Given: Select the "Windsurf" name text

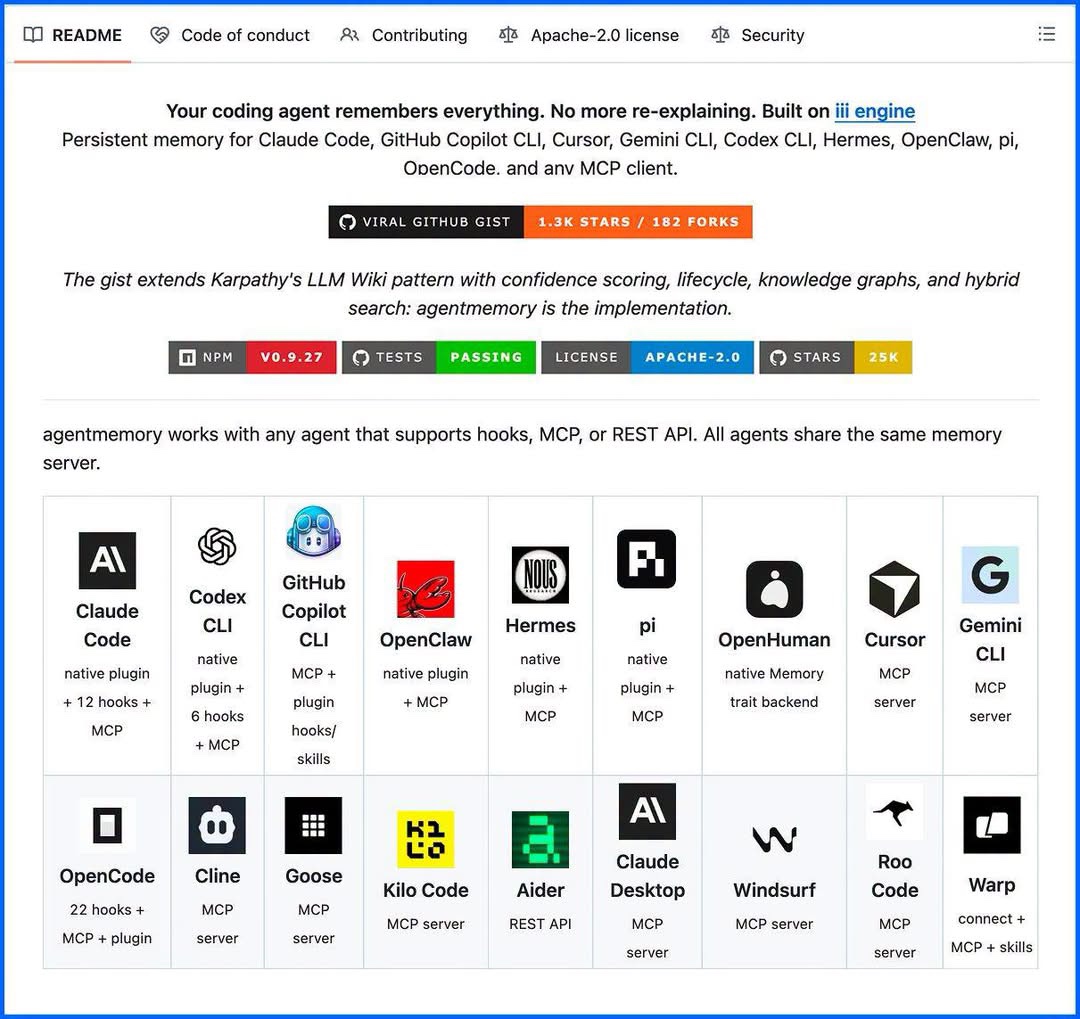Looking at the screenshot, I should pos(774,890).
